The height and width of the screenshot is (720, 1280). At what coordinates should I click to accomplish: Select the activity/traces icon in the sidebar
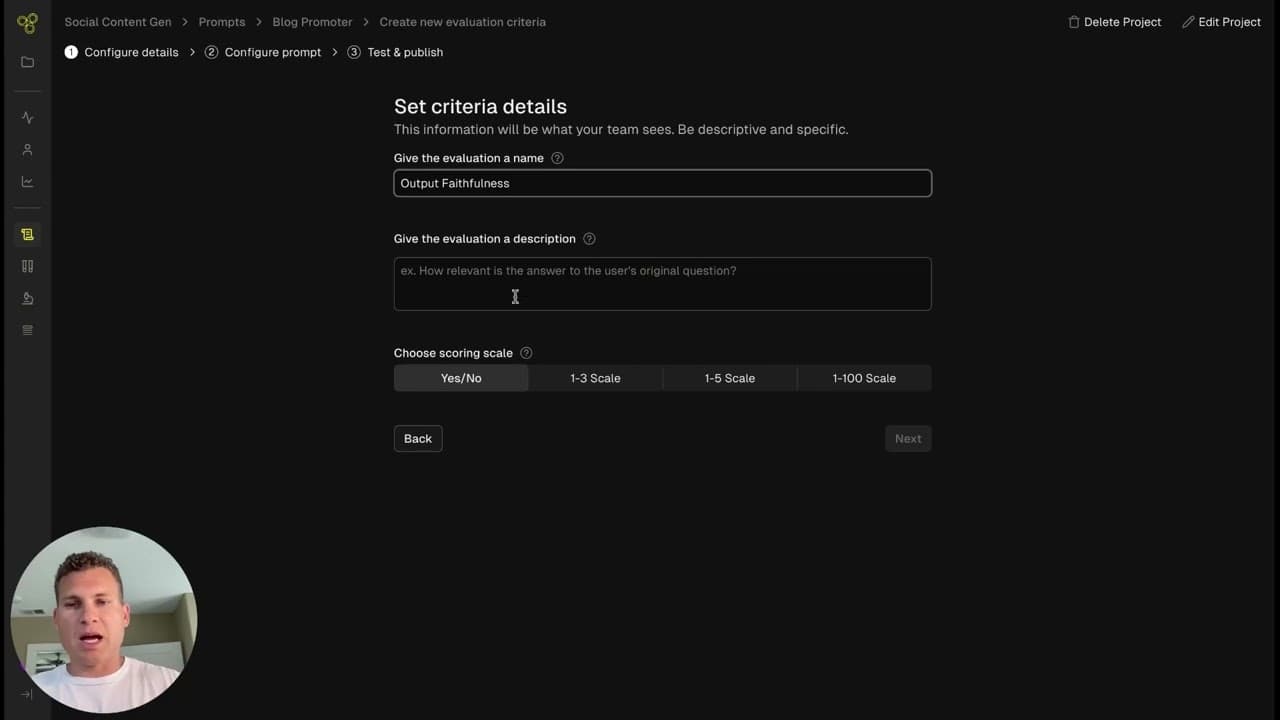pos(27,117)
